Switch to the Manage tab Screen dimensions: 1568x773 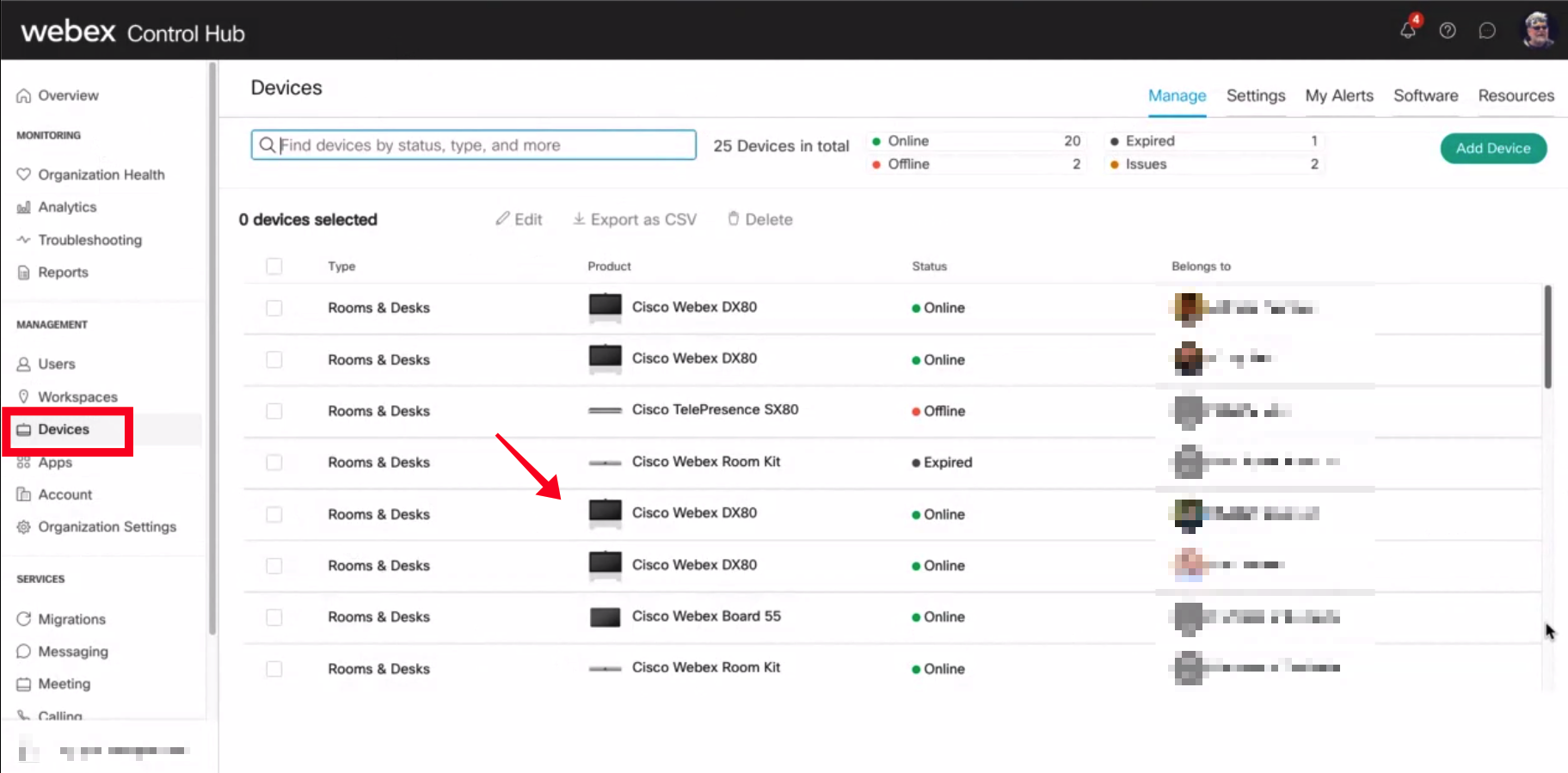pos(1177,96)
